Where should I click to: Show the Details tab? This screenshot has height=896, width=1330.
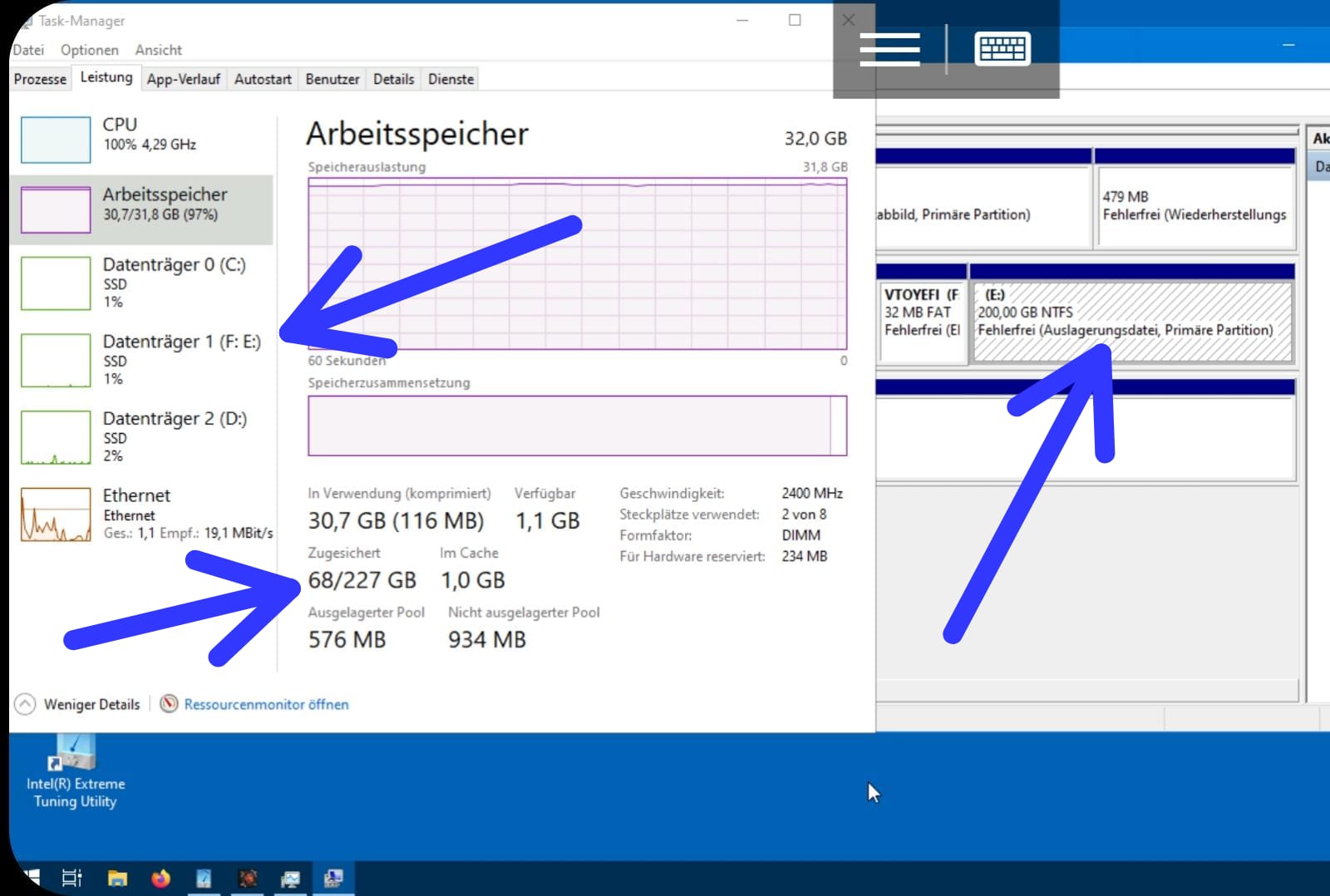[393, 79]
